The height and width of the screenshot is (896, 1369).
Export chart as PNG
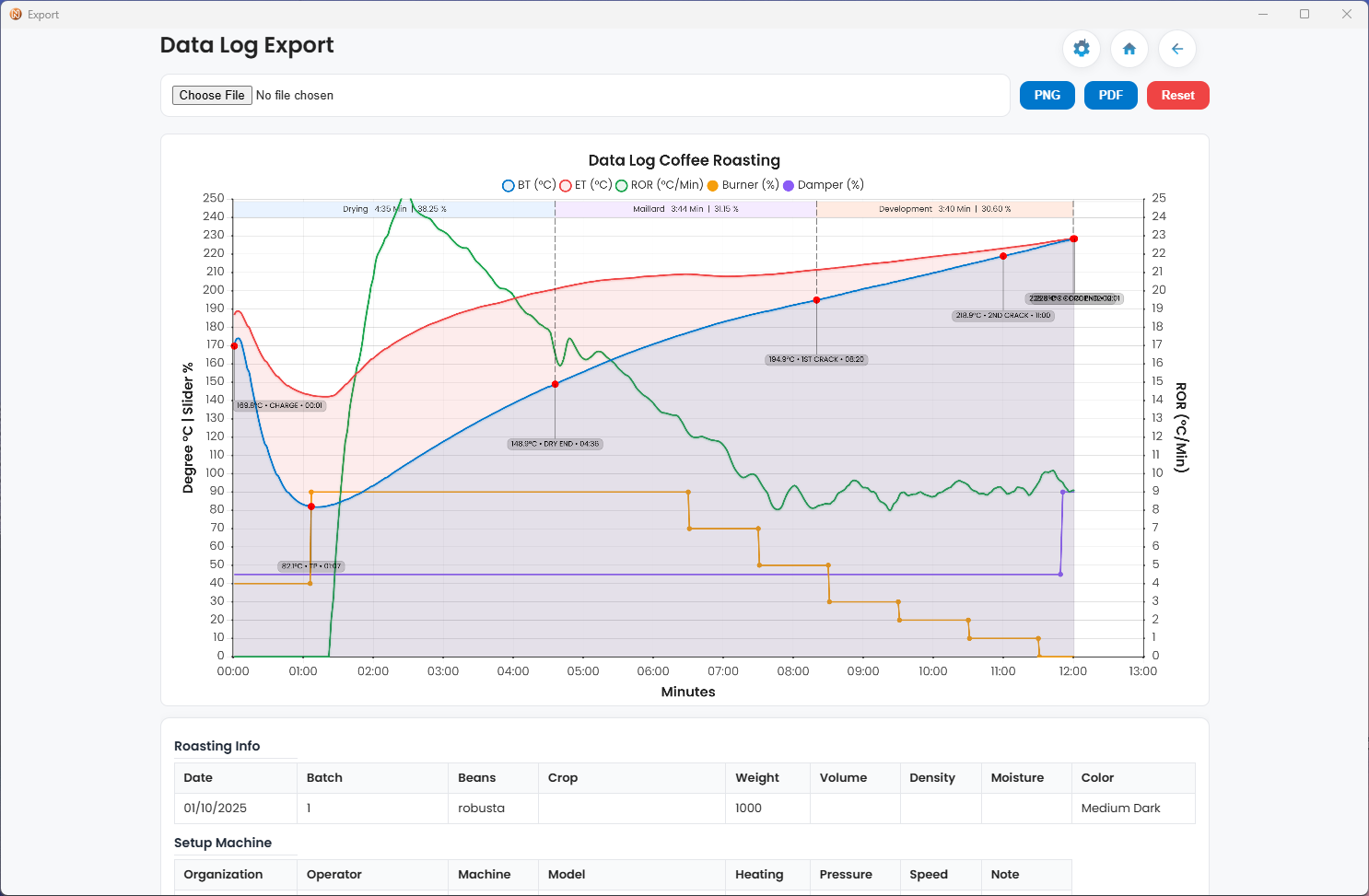(1047, 95)
